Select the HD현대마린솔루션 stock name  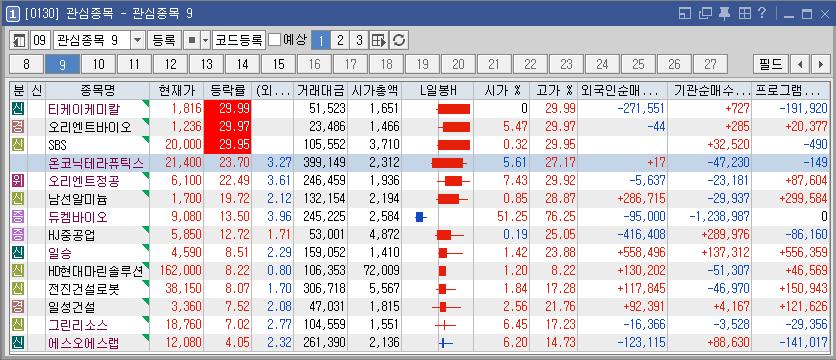[95, 271]
